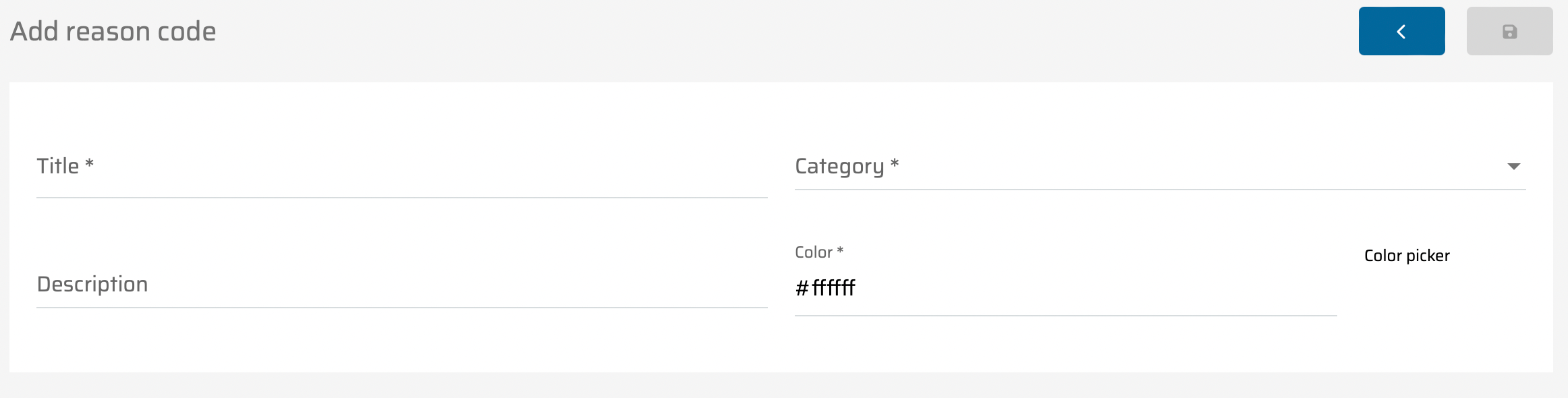Image resolution: width=1568 pixels, height=398 pixels.
Task: Click the asterisk next to Category
Action: tap(895, 164)
